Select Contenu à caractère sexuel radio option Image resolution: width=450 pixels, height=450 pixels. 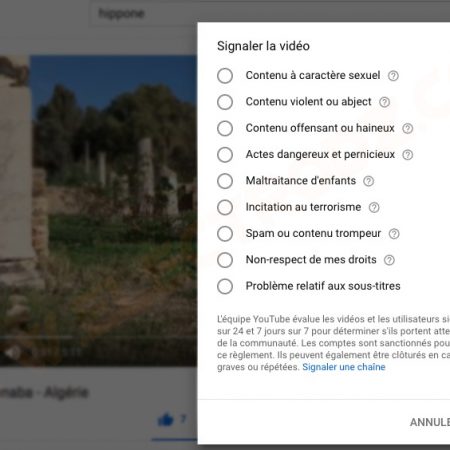(x=225, y=76)
